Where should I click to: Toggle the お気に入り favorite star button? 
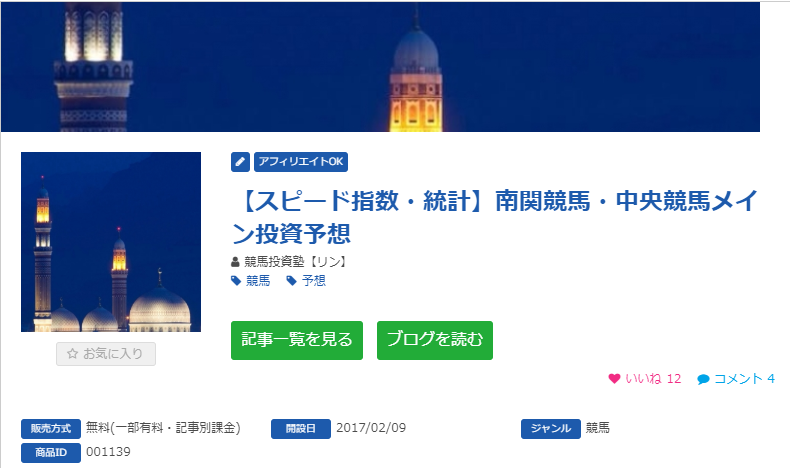106,354
